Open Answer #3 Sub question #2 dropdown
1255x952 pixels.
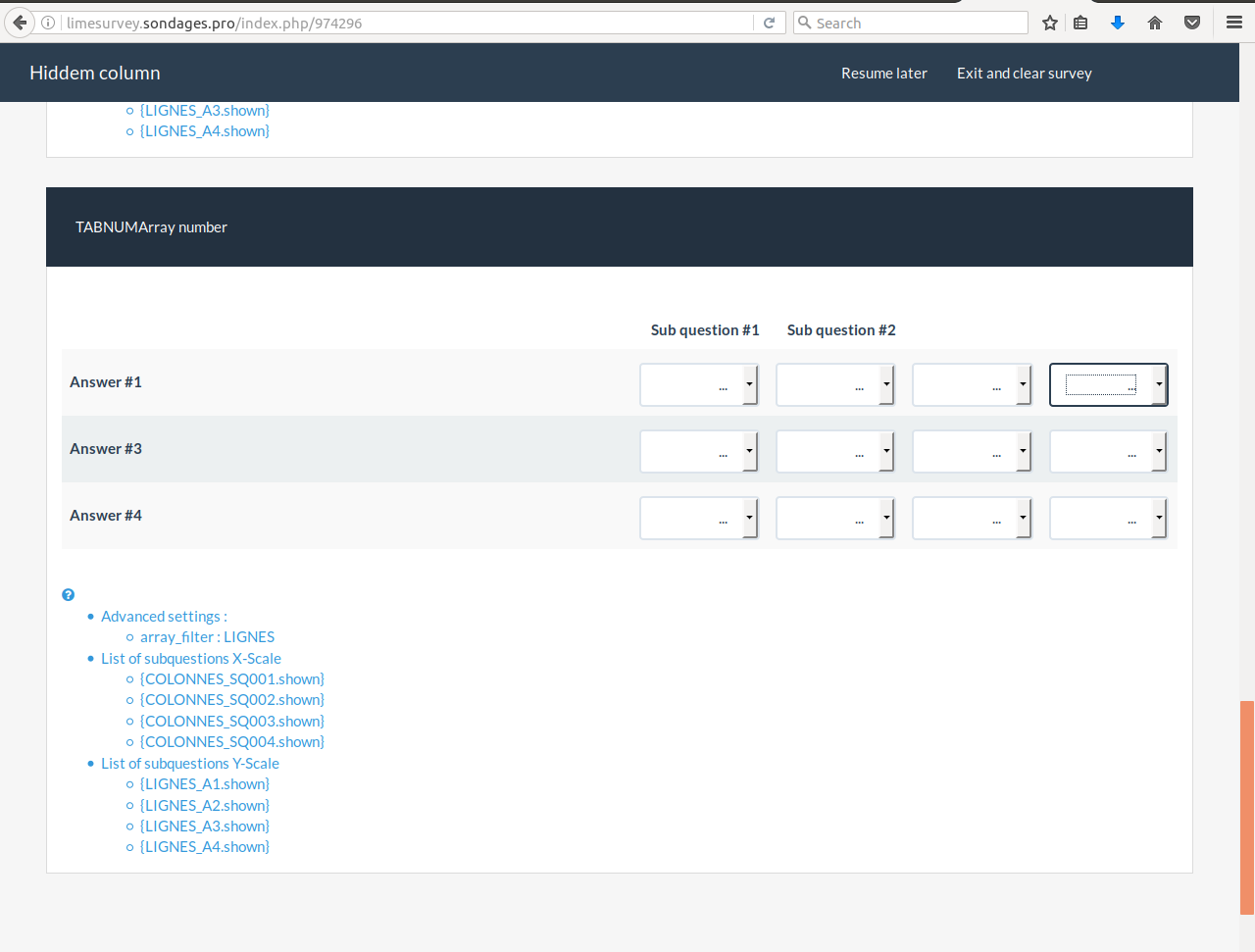point(835,451)
